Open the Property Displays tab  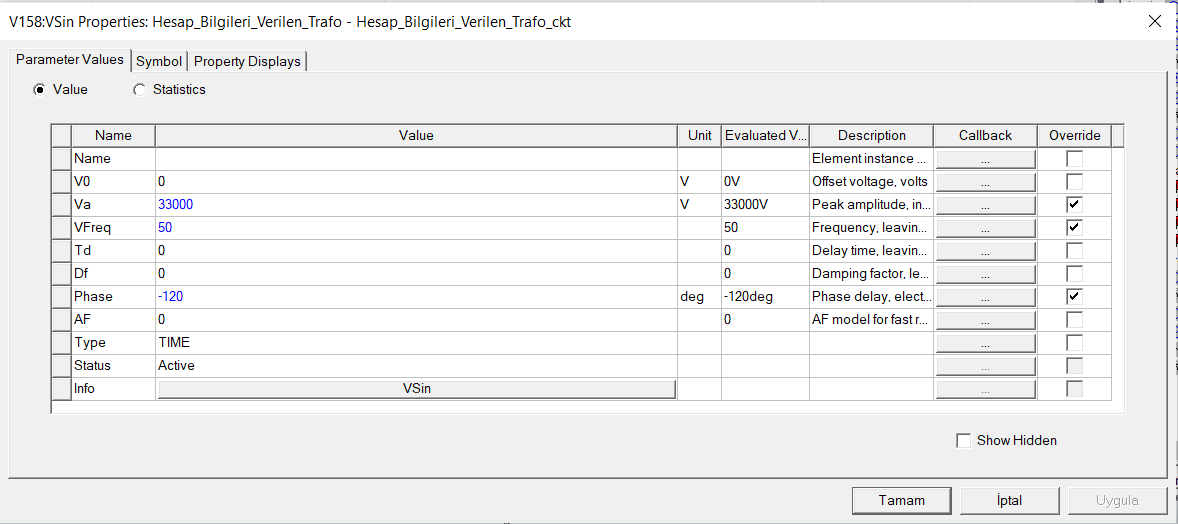[247, 62]
